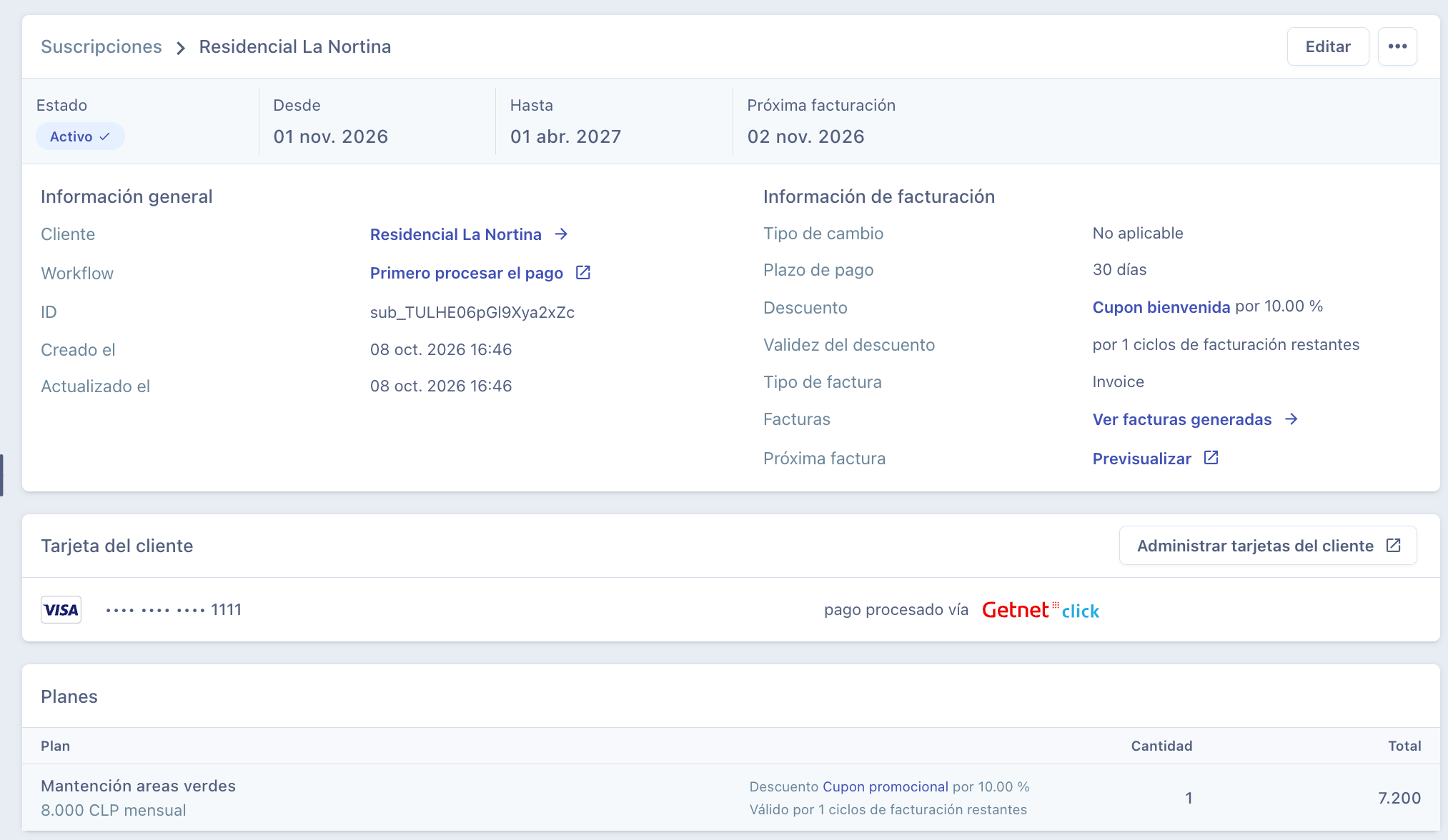Go back to Suscripciones breadcrumb

coord(101,46)
